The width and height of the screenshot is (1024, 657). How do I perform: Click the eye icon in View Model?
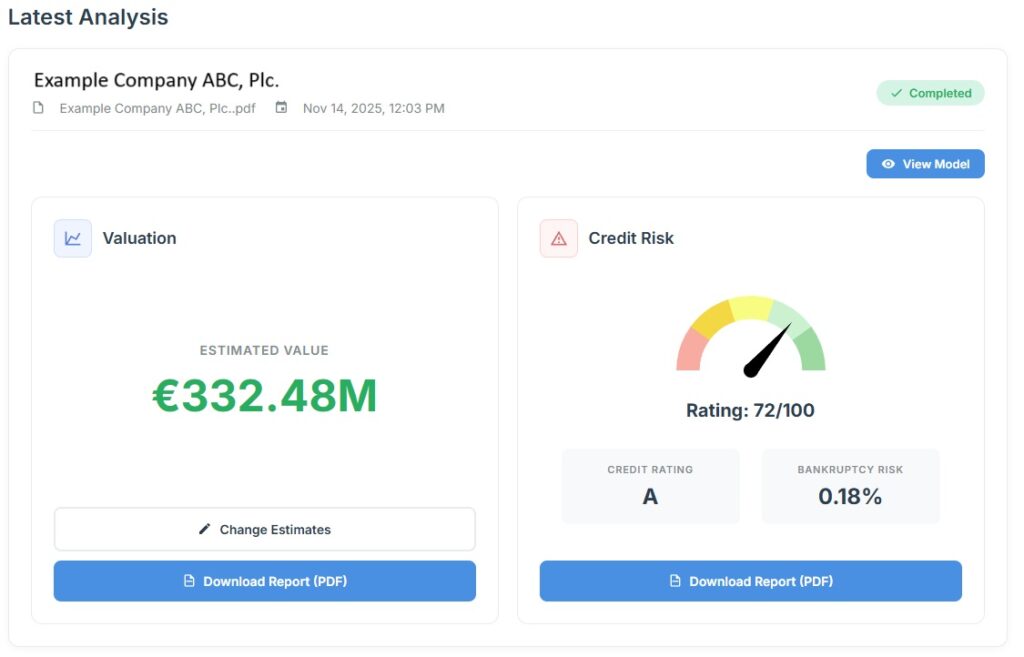coord(888,164)
